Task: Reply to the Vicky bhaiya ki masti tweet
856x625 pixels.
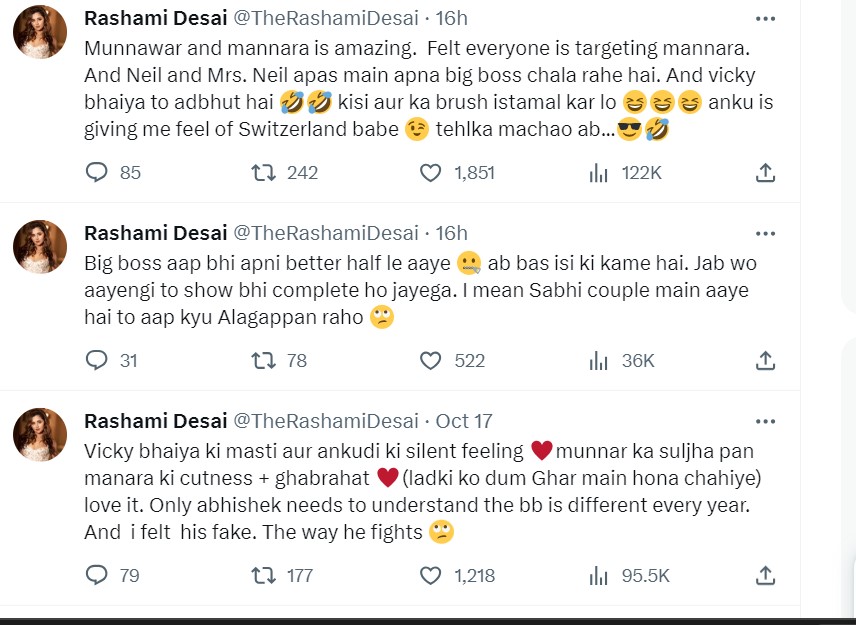Action: tap(97, 575)
